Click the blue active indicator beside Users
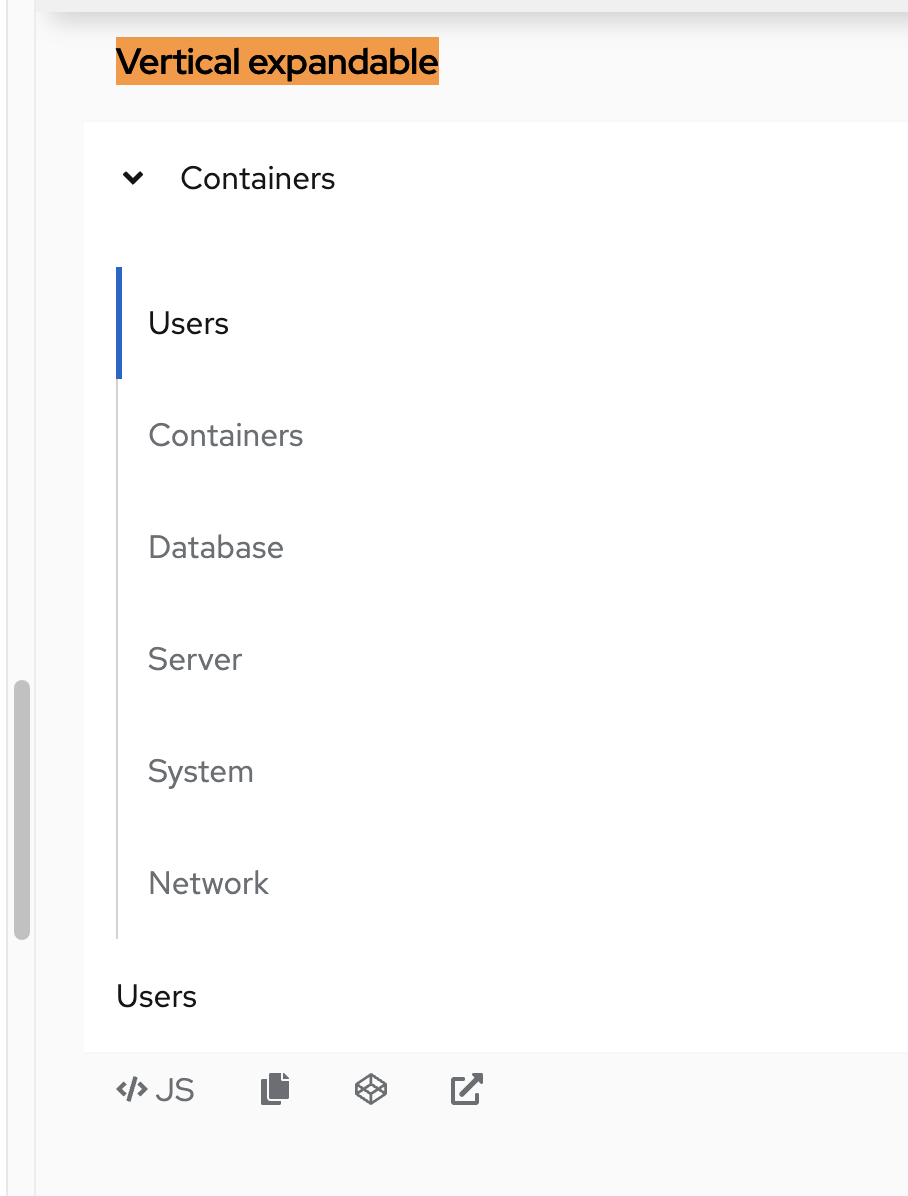This screenshot has width=908, height=1196. (x=119, y=324)
